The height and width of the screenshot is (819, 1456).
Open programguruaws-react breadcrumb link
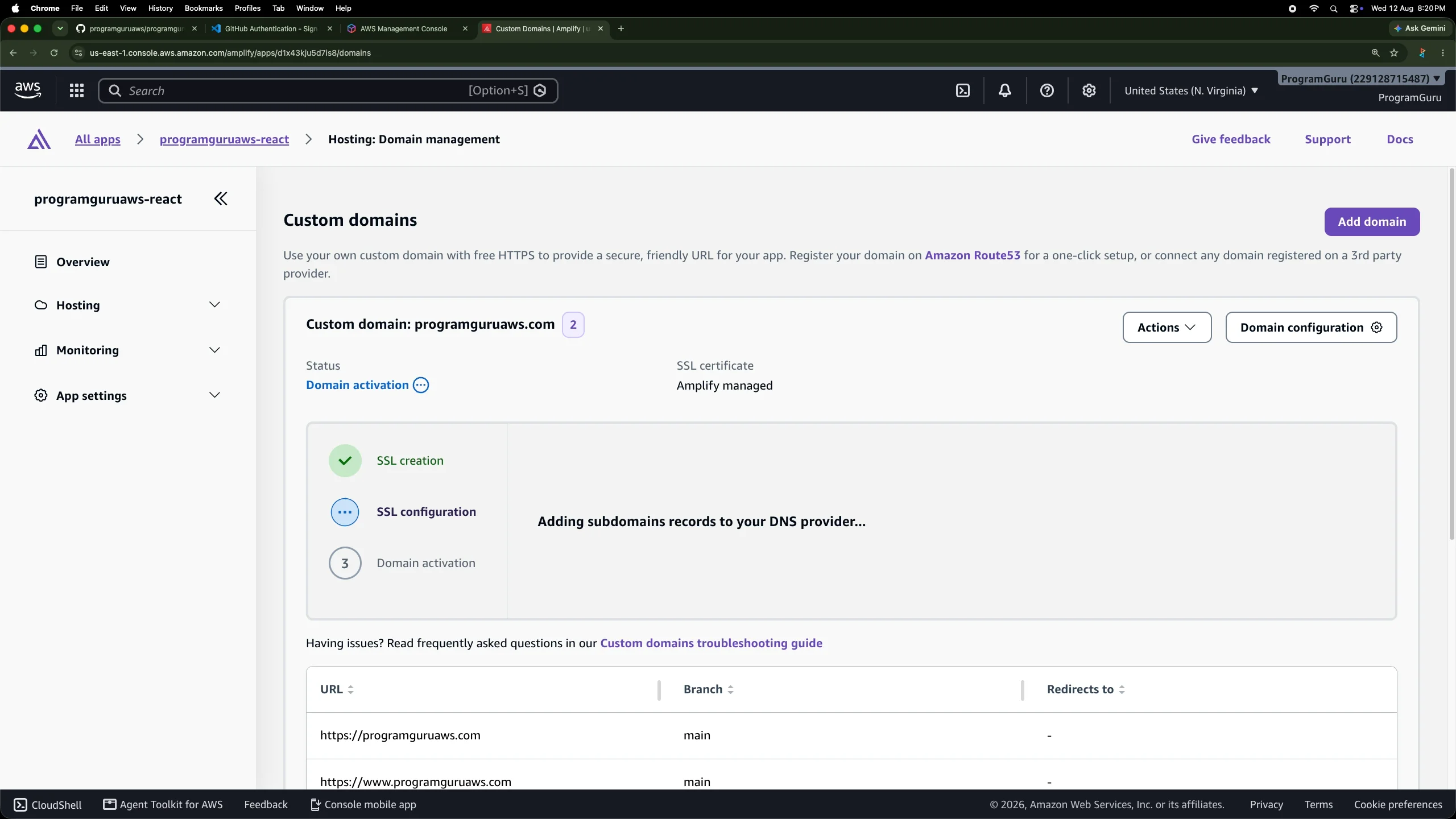coord(224,139)
